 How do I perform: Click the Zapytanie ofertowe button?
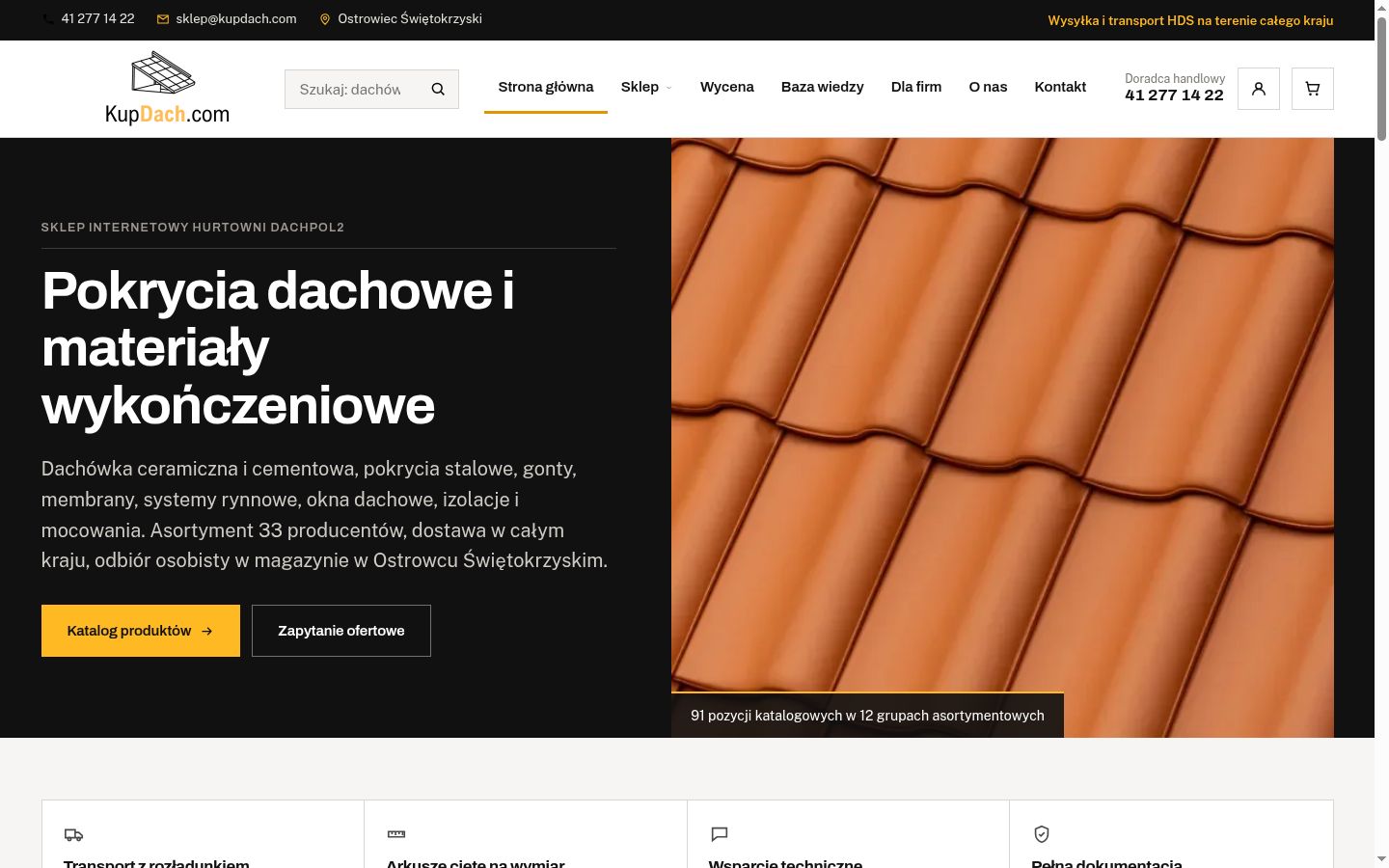[x=341, y=631]
